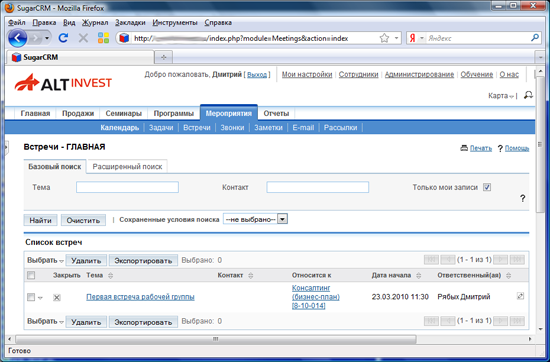Click the bottom pager previous-page arrow

pyautogui.click(x=448, y=321)
